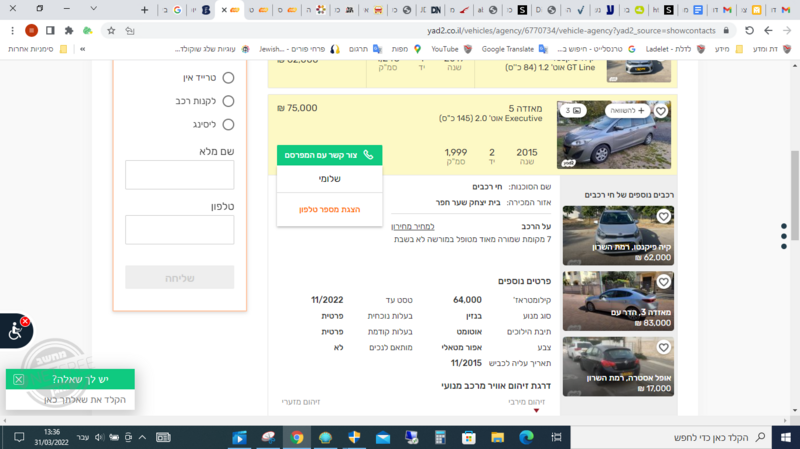Open a new tab with plus button
800x449 pixels.
(144, 10)
